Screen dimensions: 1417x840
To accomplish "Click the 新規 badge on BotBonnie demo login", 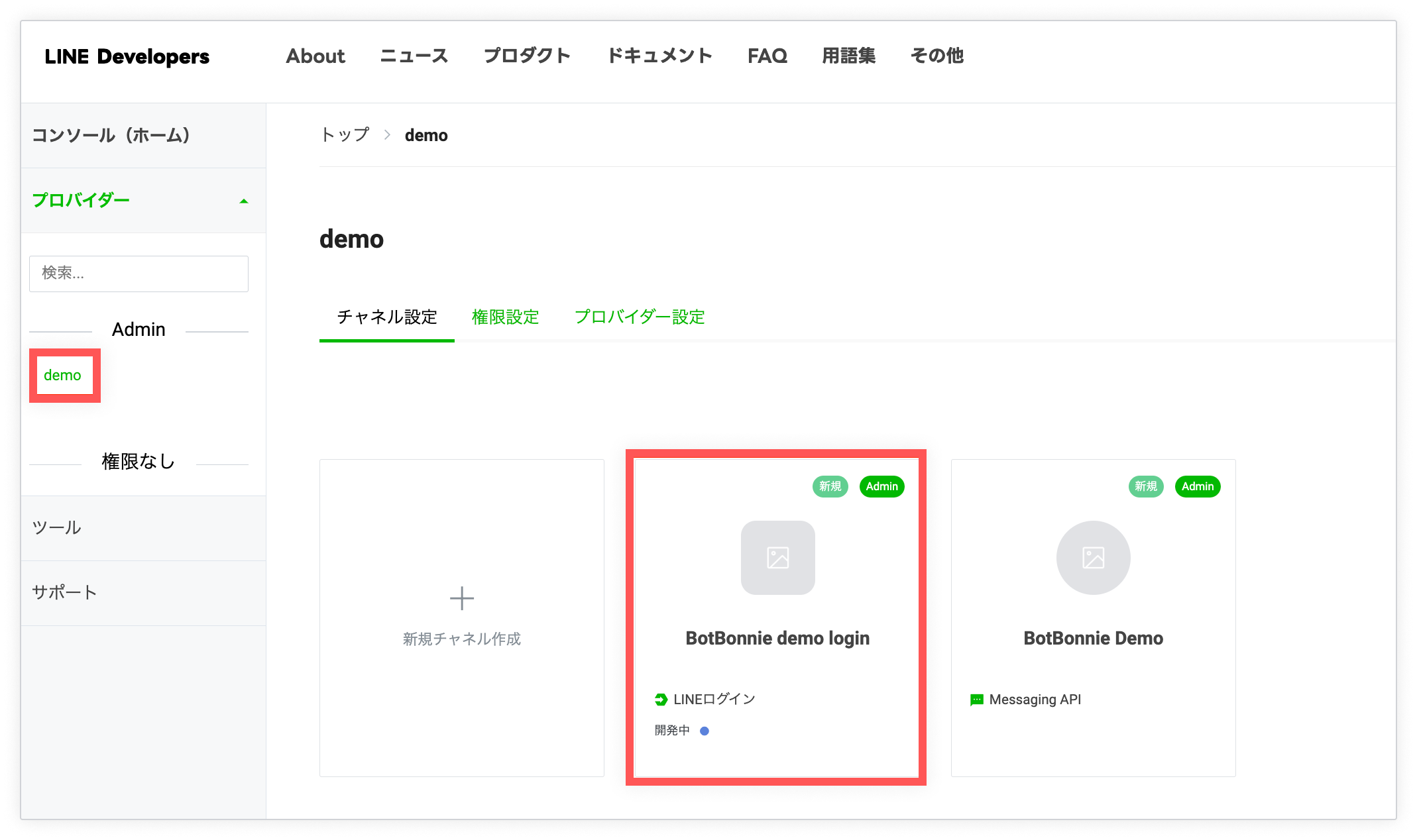I will tap(830, 486).
